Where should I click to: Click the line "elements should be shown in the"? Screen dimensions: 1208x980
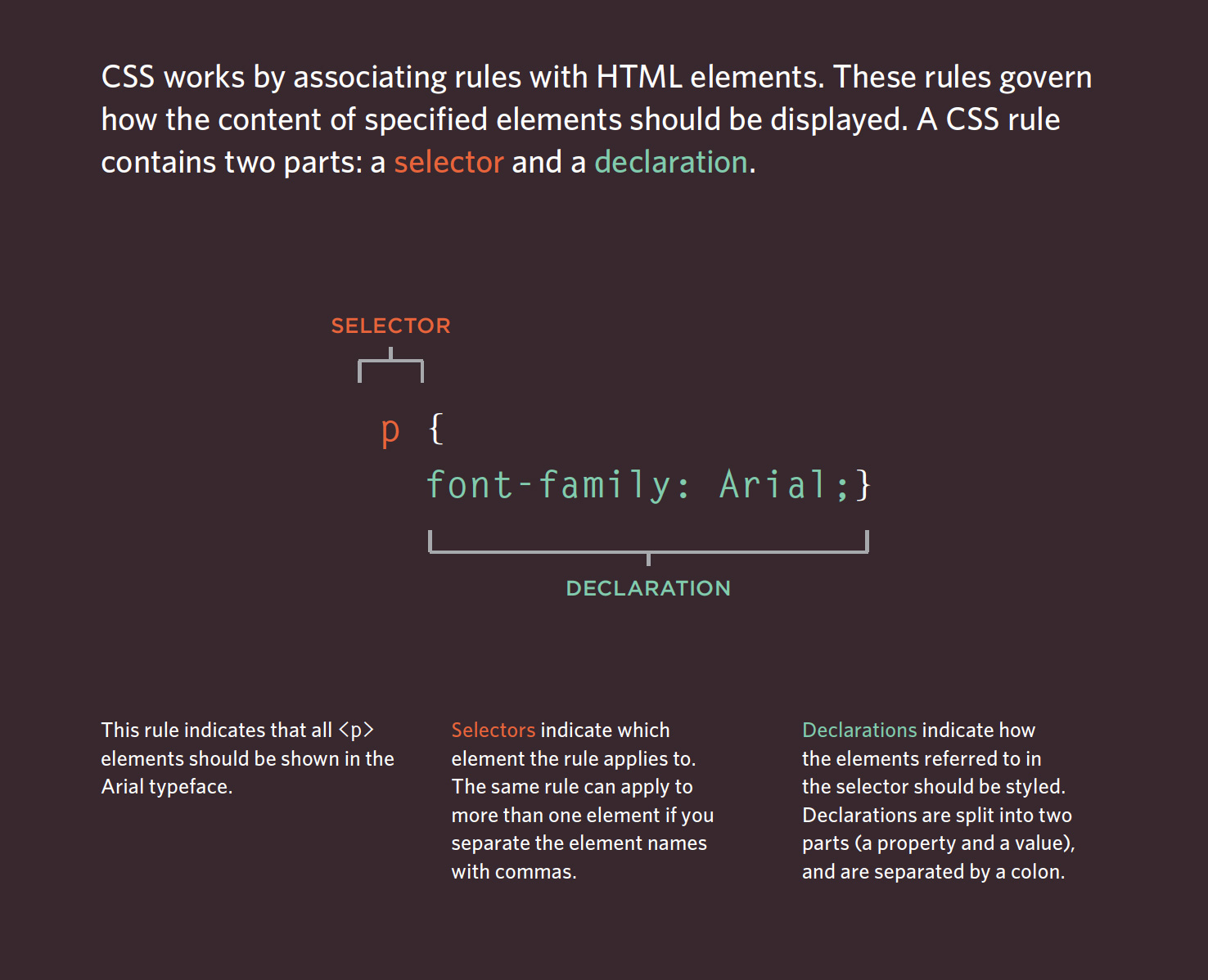pos(247,758)
